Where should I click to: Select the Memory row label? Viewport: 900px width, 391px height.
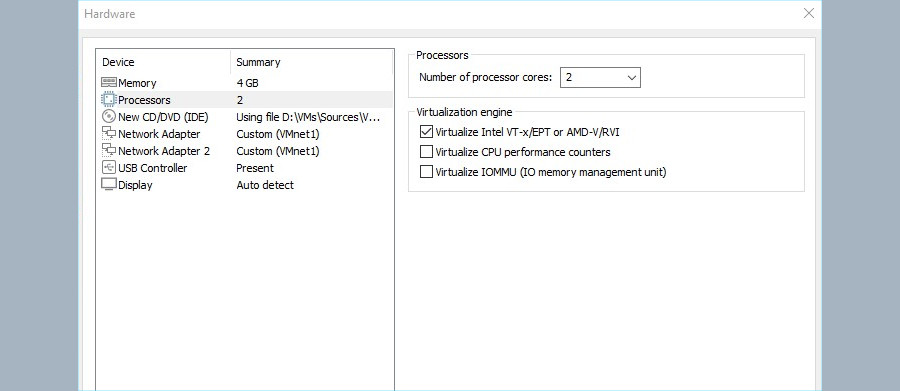[x=137, y=83]
